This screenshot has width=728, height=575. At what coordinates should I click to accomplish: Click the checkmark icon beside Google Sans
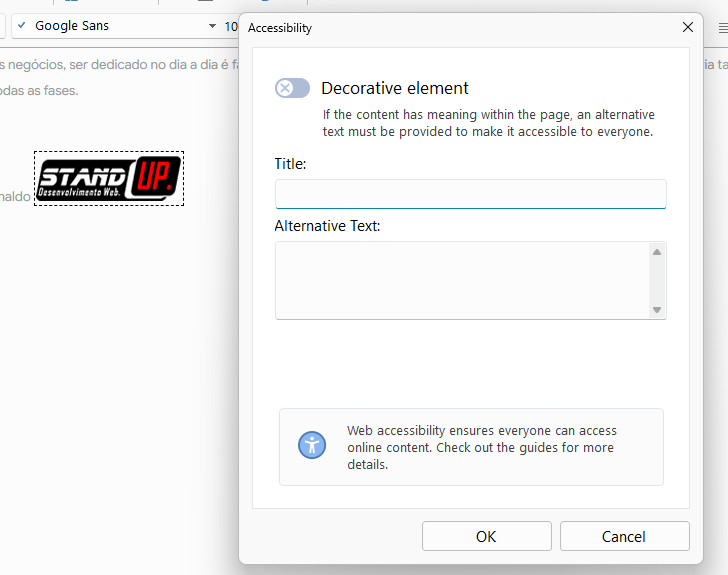click(x=22, y=26)
